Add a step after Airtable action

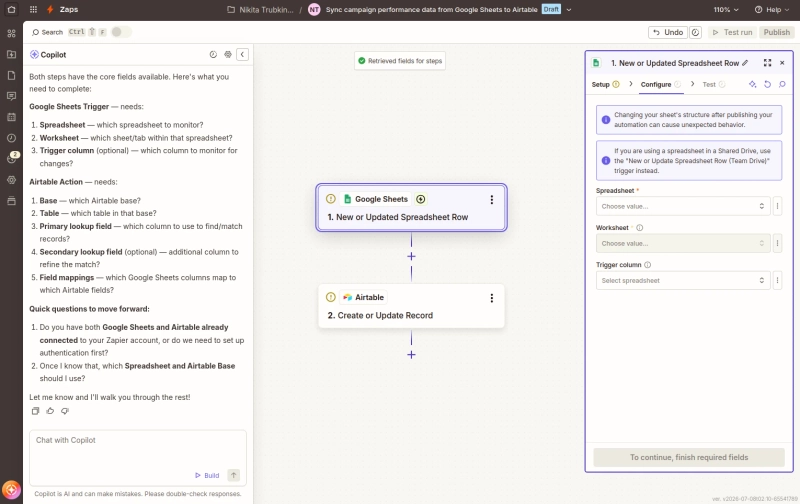[411, 355]
